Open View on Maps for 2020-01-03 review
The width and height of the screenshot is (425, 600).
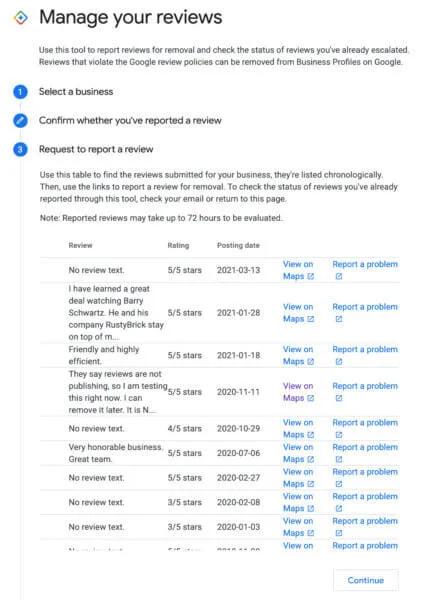(x=298, y=527)
